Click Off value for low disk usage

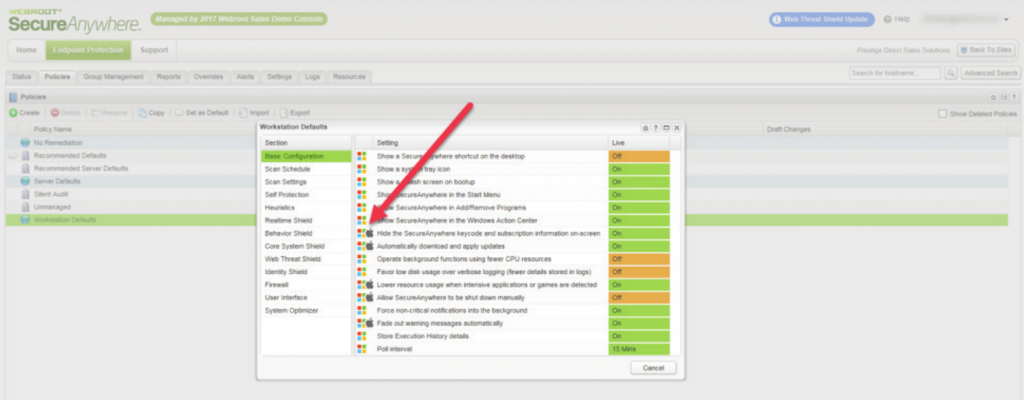(x=639, y=272)
